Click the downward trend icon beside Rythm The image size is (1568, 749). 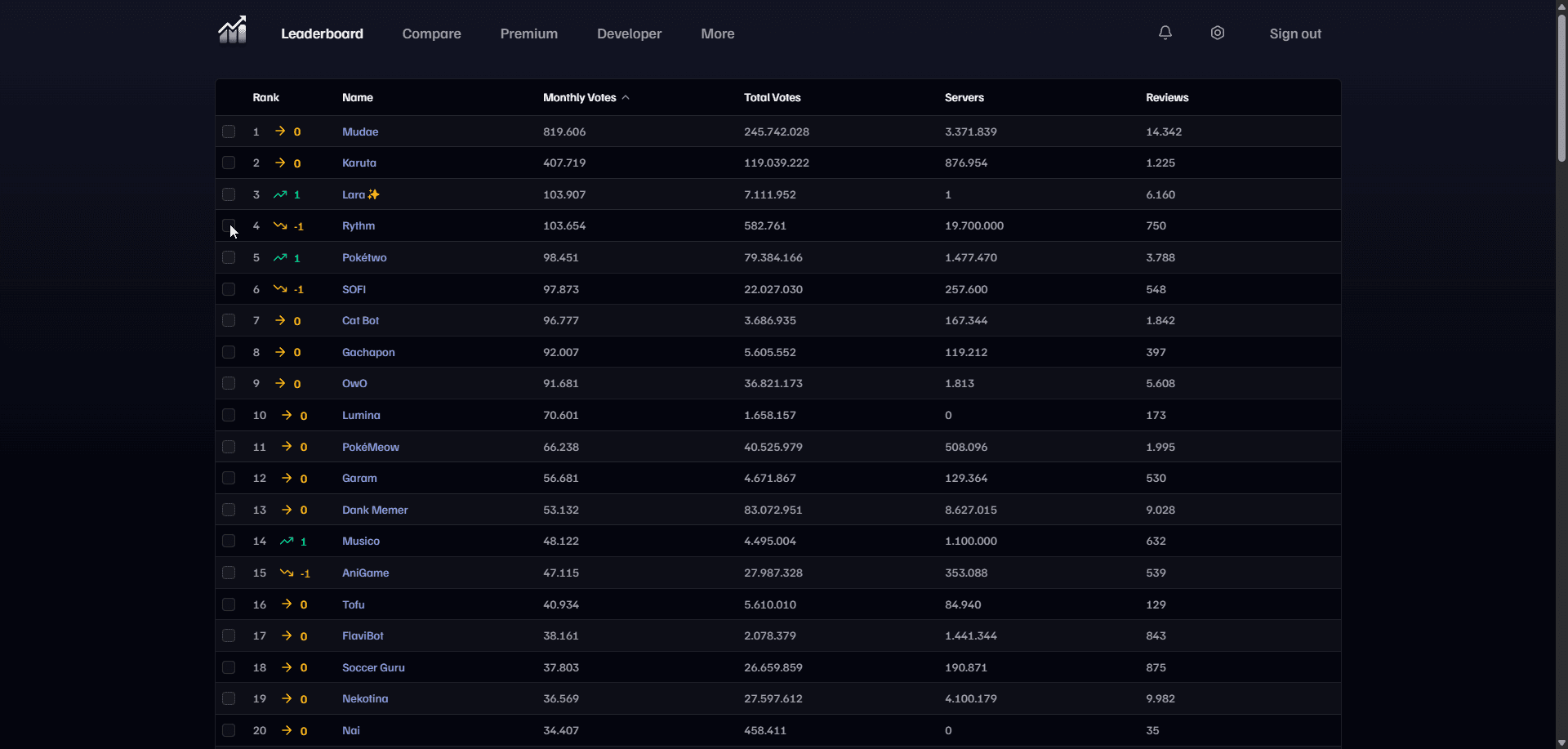coord(282,225)
